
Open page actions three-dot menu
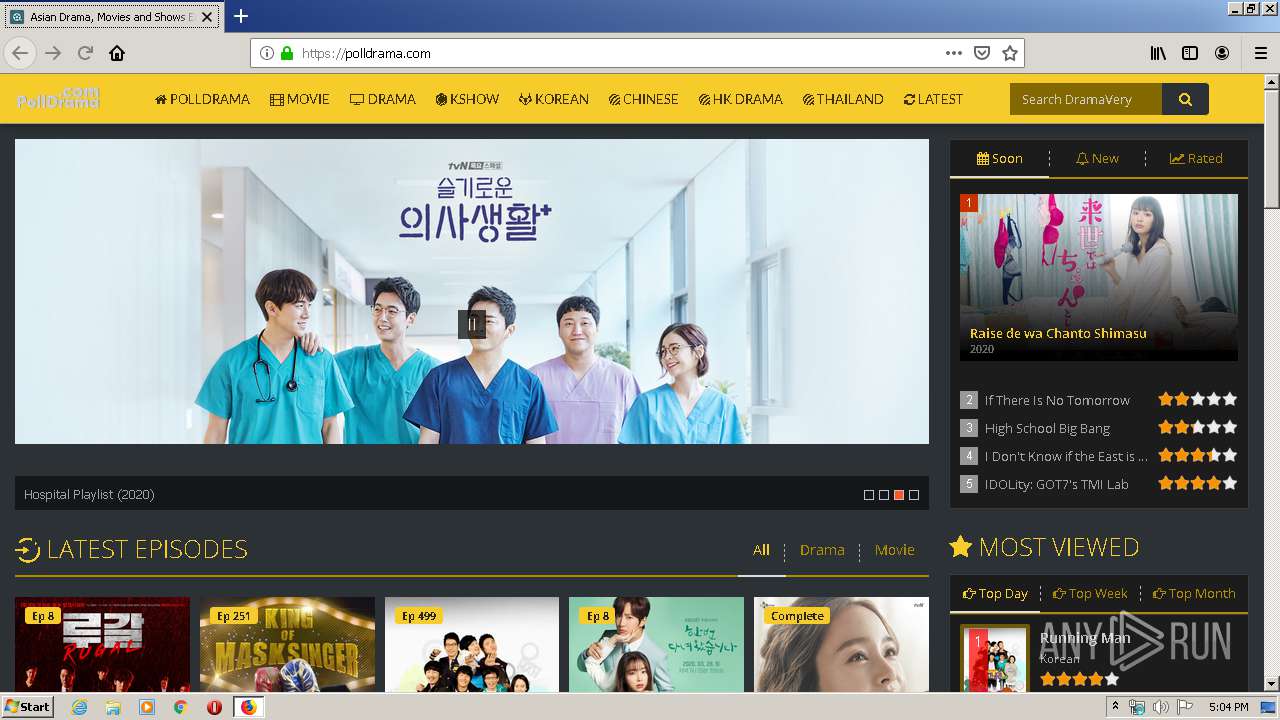[x=953, y=53]
